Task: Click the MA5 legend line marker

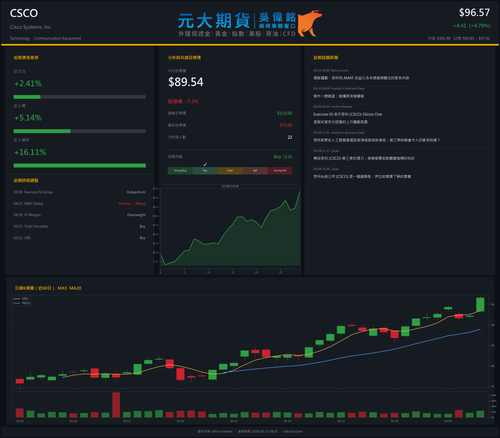Action: [17, 299]
